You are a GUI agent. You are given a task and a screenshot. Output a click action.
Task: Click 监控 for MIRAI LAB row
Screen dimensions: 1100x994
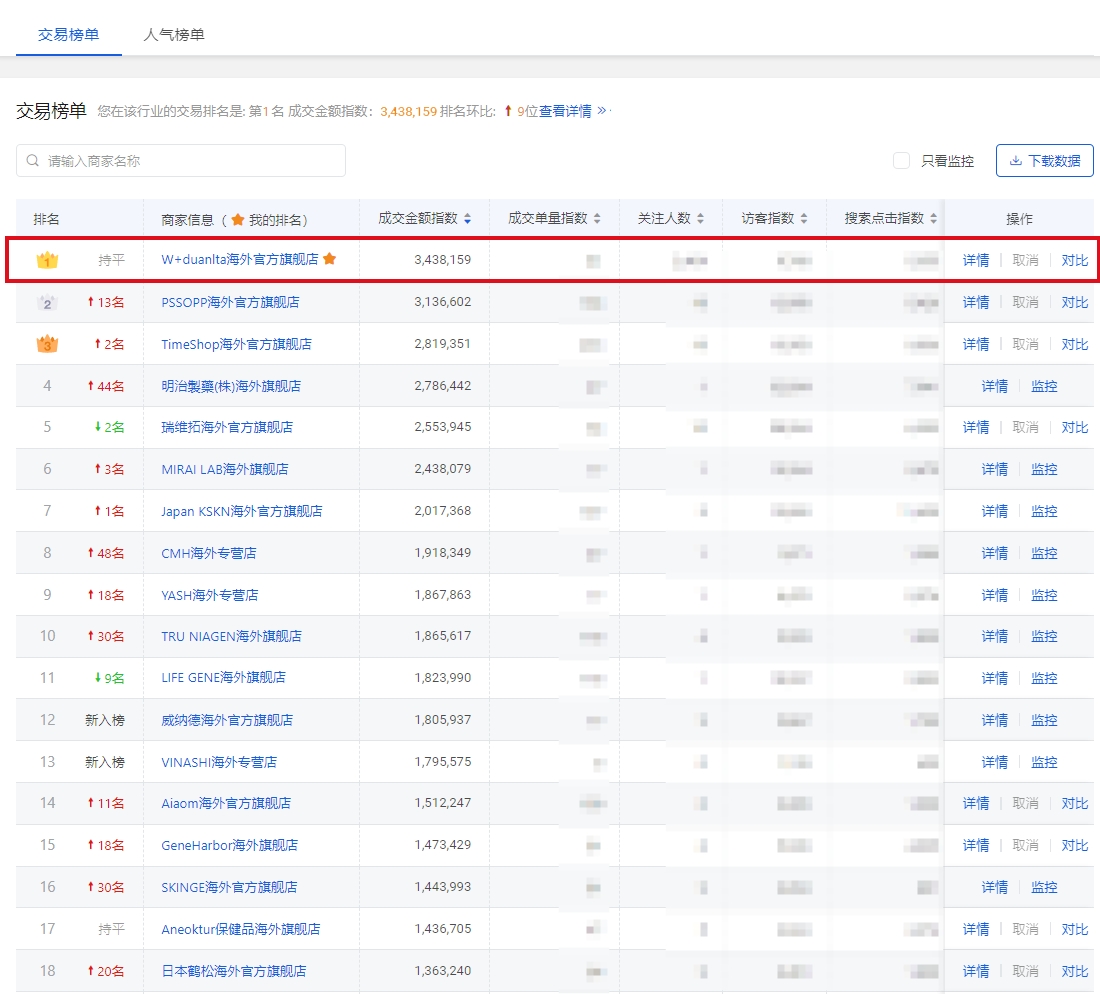(1044, 469)
